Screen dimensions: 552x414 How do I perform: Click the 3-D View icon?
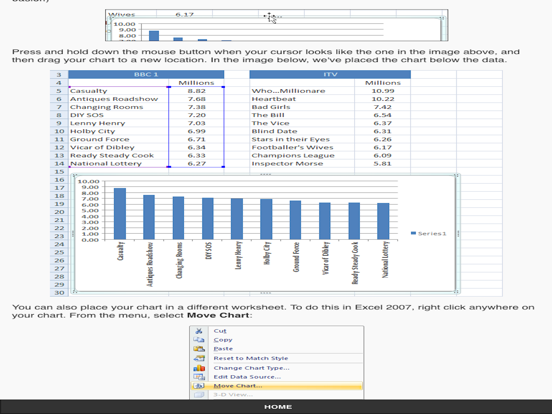(199, 395)
